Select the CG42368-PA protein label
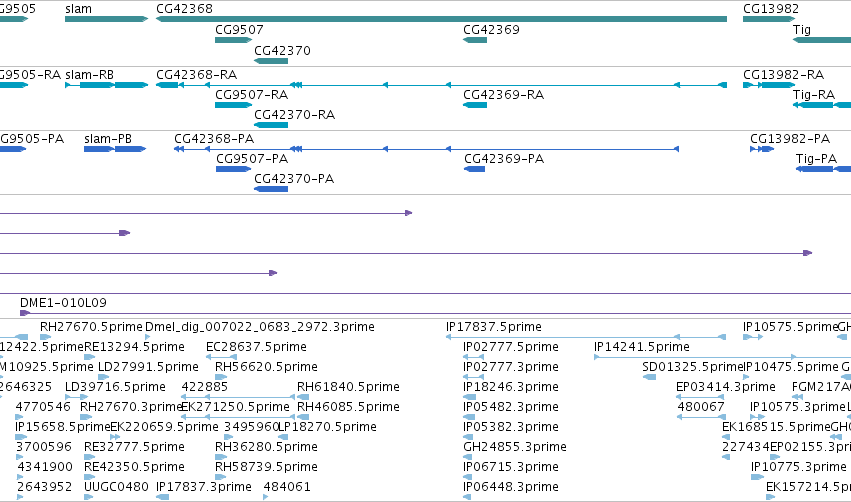The height and width of the screenshot is (502, 851). coord(214,138)
